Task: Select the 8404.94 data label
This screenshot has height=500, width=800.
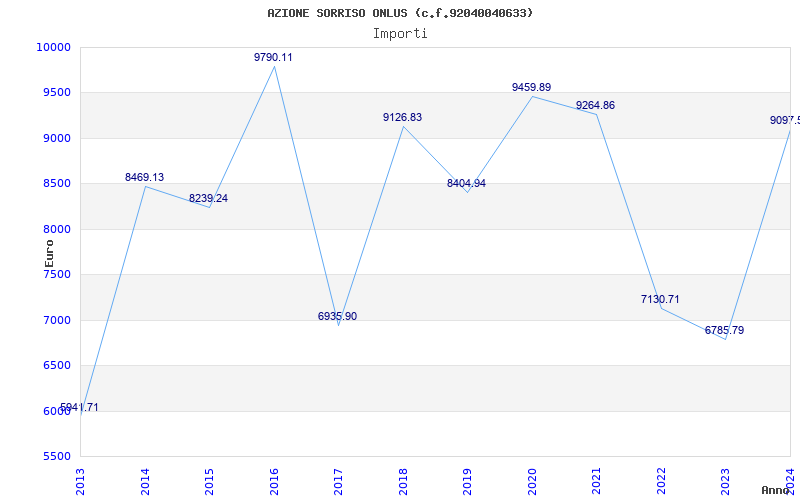Action: [x=466, y=183]
